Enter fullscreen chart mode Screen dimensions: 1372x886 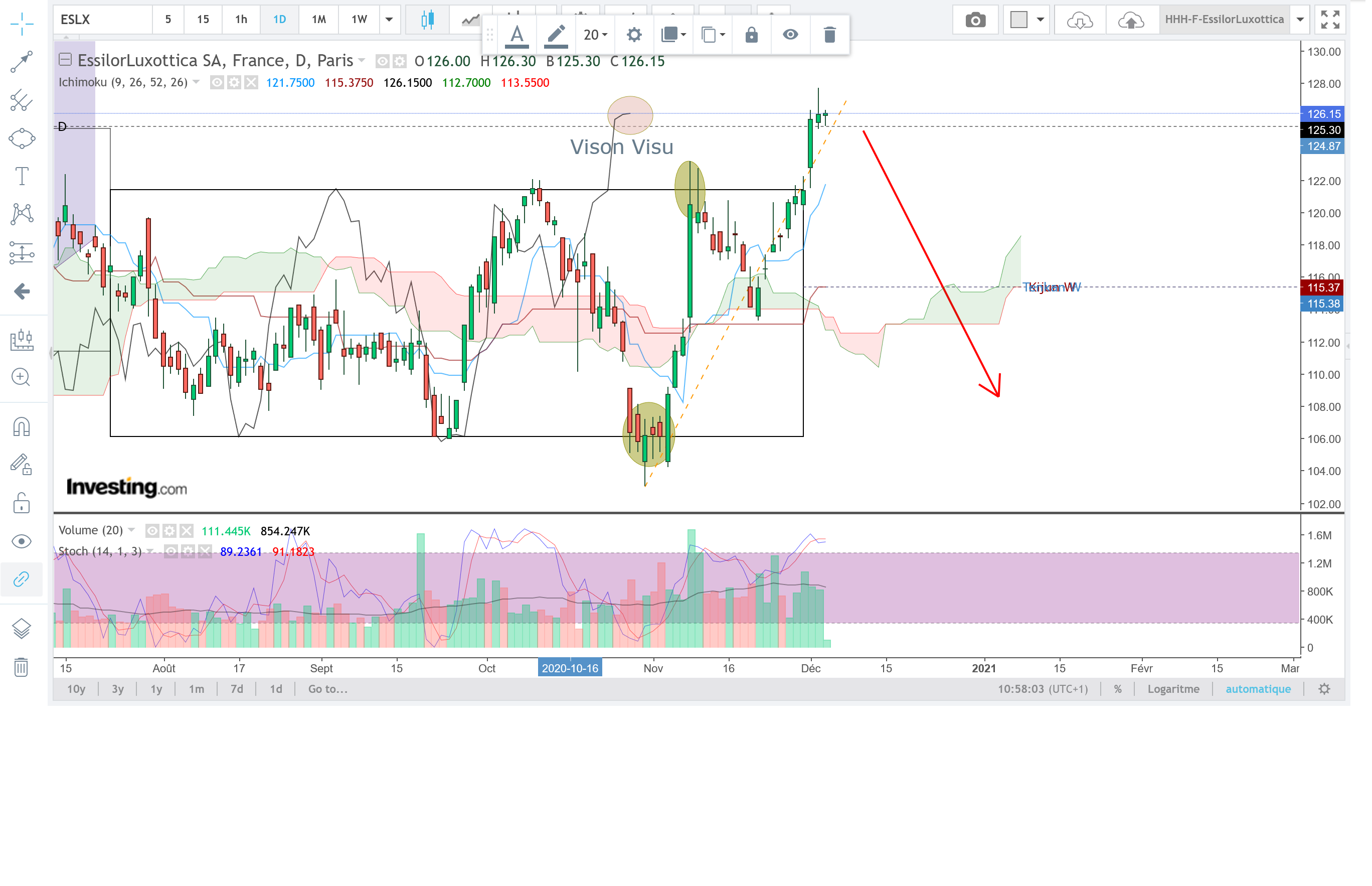pyautogui.click(x=1330, y=20)
